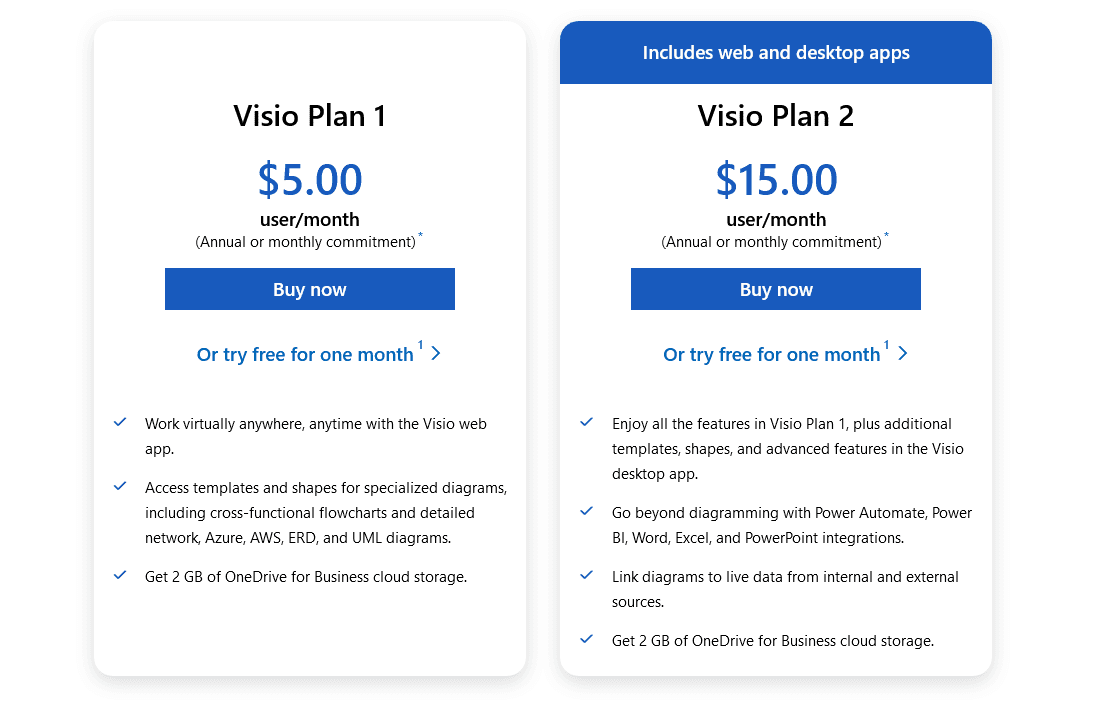Viewport: 1098px width, 703px height.
Task: Click chevron arrow beside Plan 2 free trial
Action: (903, 353)
